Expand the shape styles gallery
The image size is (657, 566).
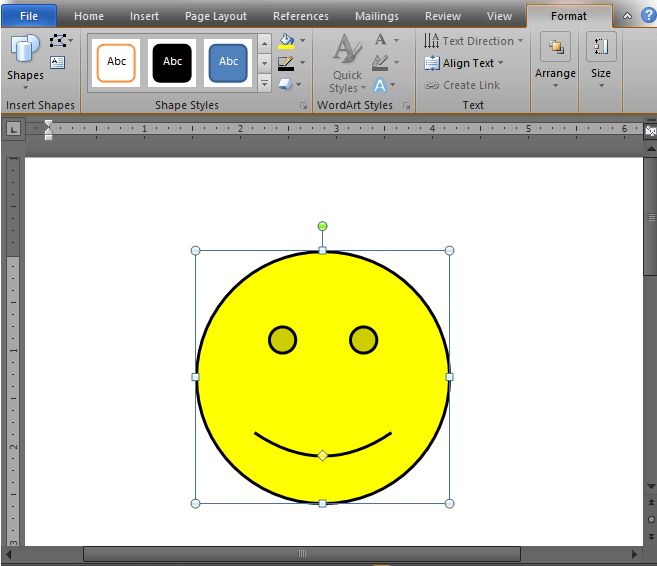pyautogui.click(x=264, y=84)
